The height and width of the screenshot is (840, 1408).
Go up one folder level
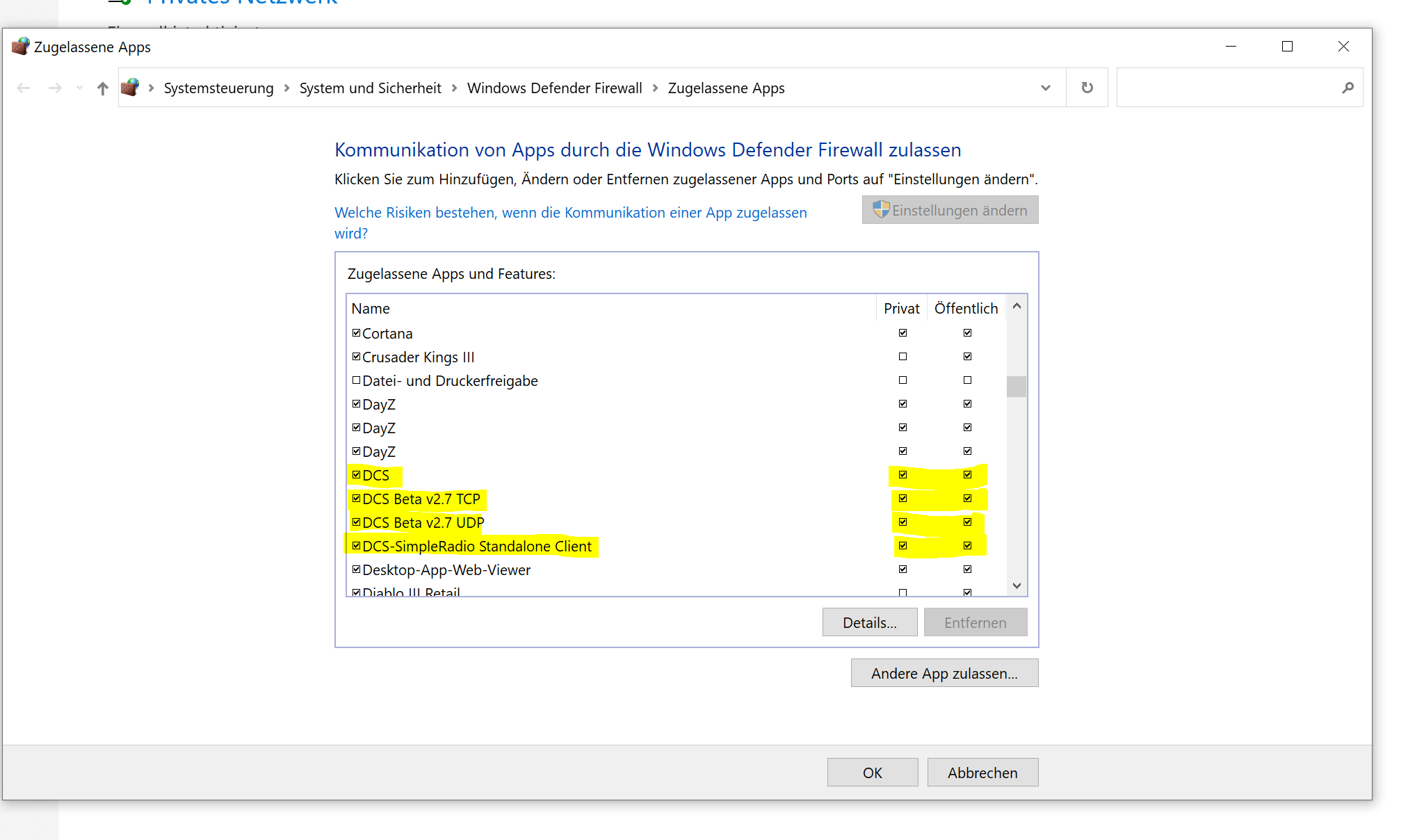103,88
